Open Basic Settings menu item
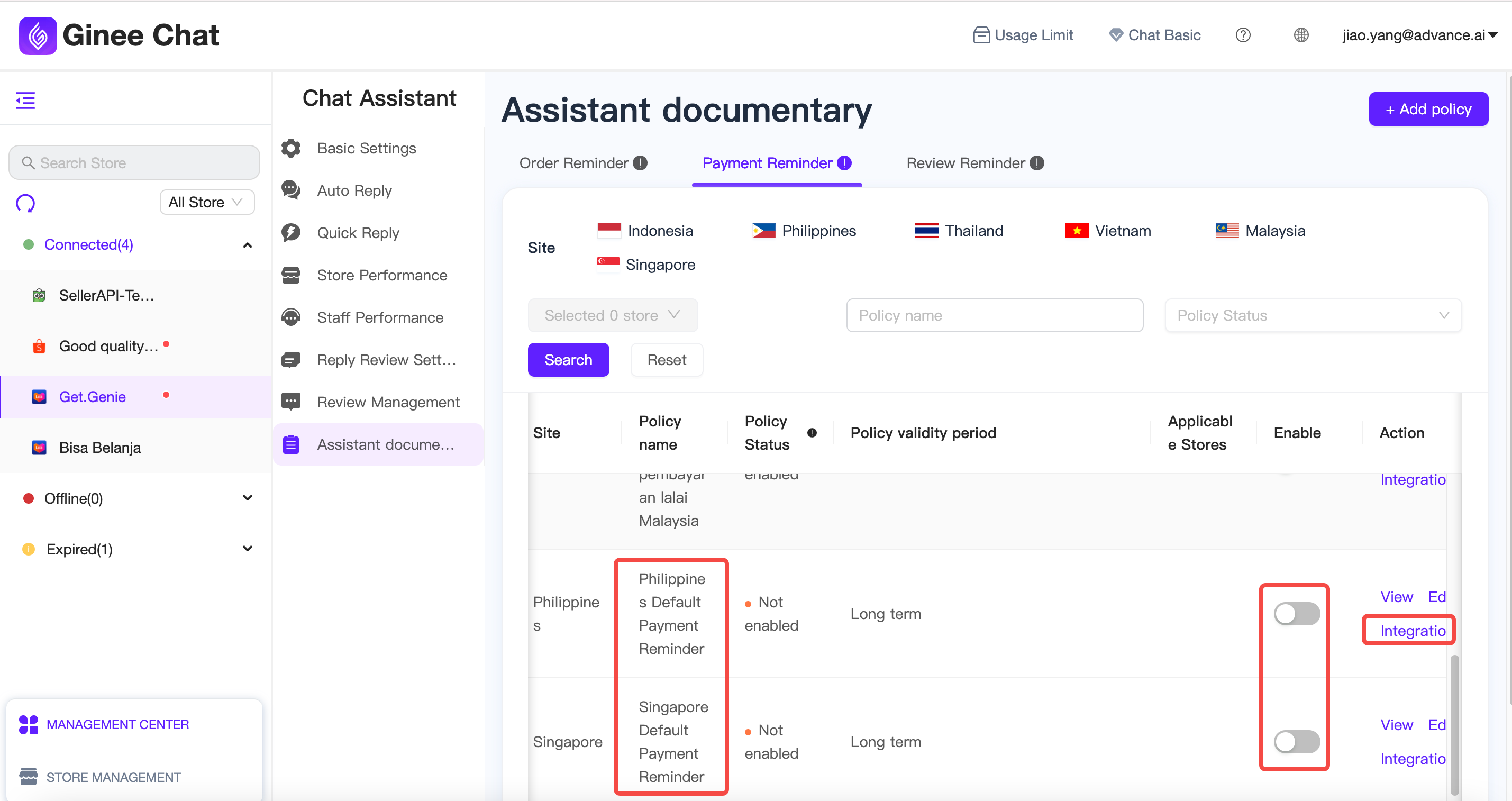Screen dimensions: 1512x801 (x=379, y=148)
